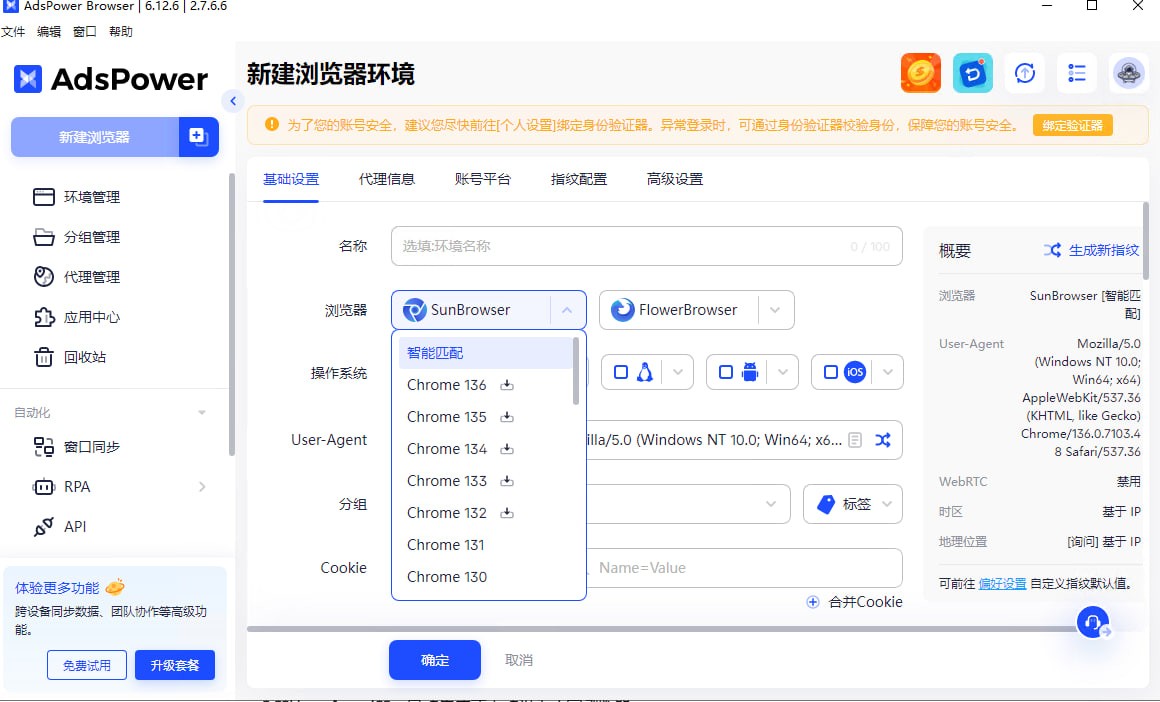This screenshot has width=1160, height=702.
Task: Click the AdsPower logo icon
Action: [28, 78]
